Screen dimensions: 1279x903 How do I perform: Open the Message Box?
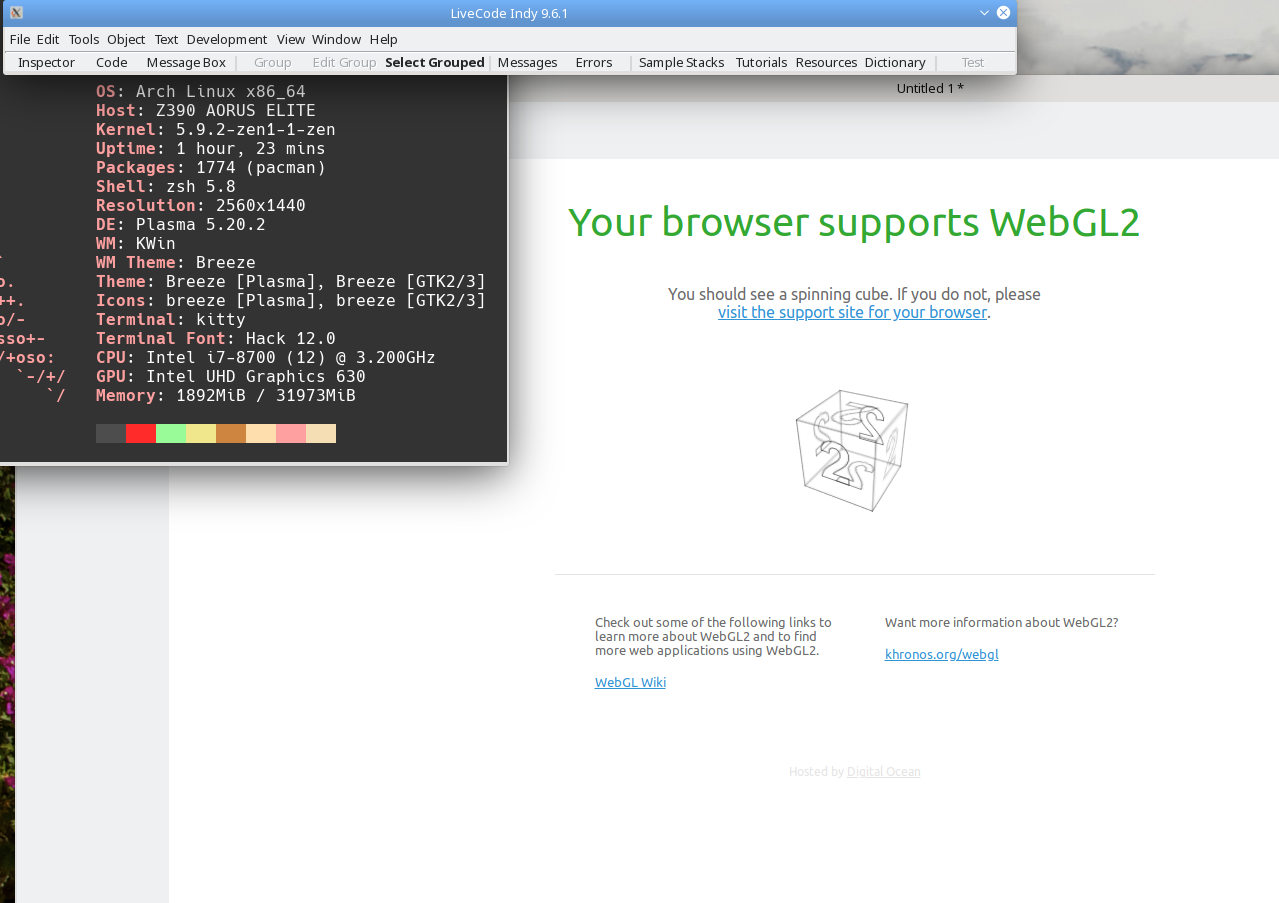coord(186,62)
